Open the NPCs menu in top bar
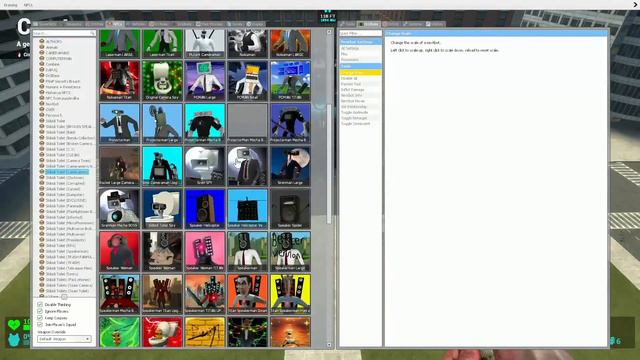The height and width of the screenshot is (360, 640). click(28, 5)
